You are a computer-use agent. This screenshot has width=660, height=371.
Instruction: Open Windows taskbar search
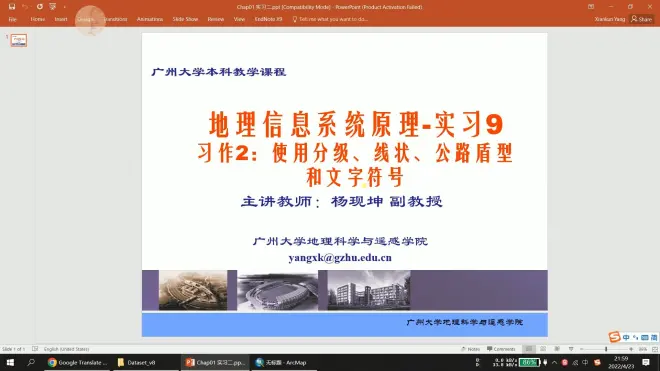[x=31, y=363]
